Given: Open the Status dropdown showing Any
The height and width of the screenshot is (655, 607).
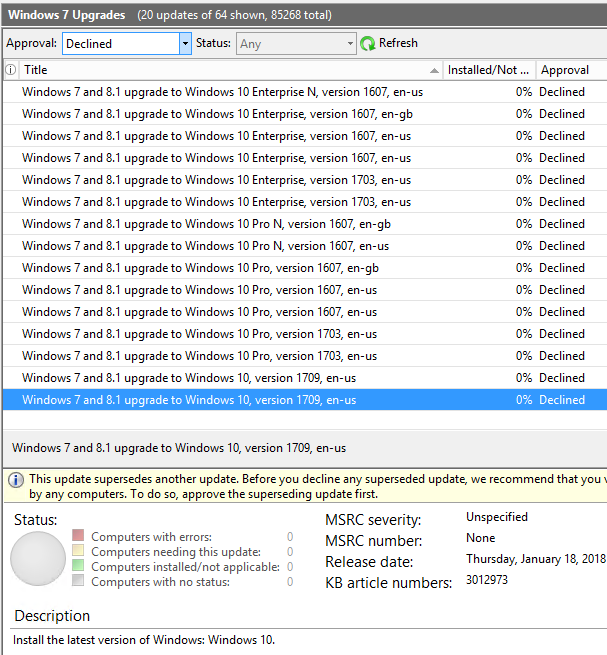Looking at the screenshot, I should (x=295, y=43).
